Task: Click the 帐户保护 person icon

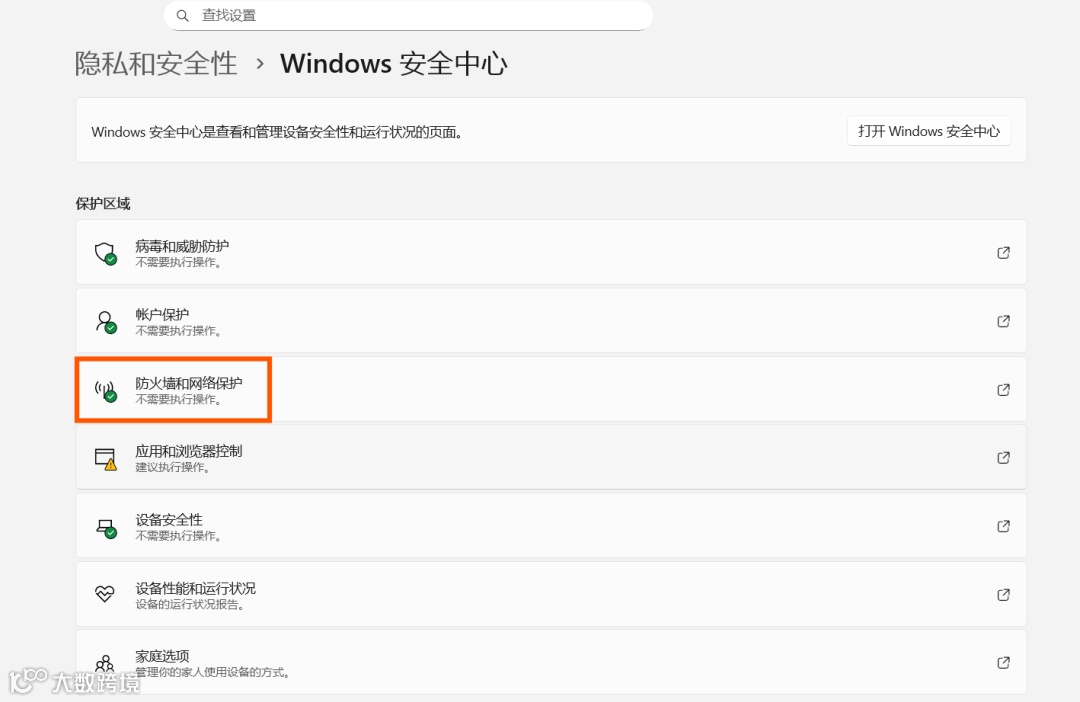Action: pos(105,322)
